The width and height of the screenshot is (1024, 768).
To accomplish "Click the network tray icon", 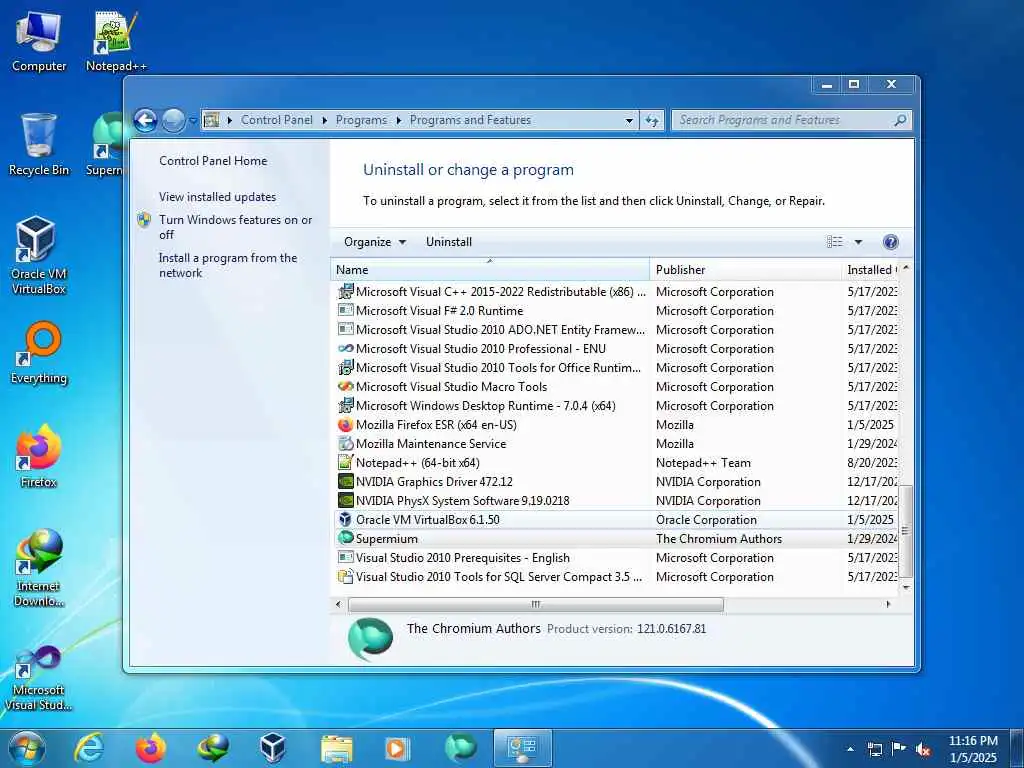I will coord(875,749).
